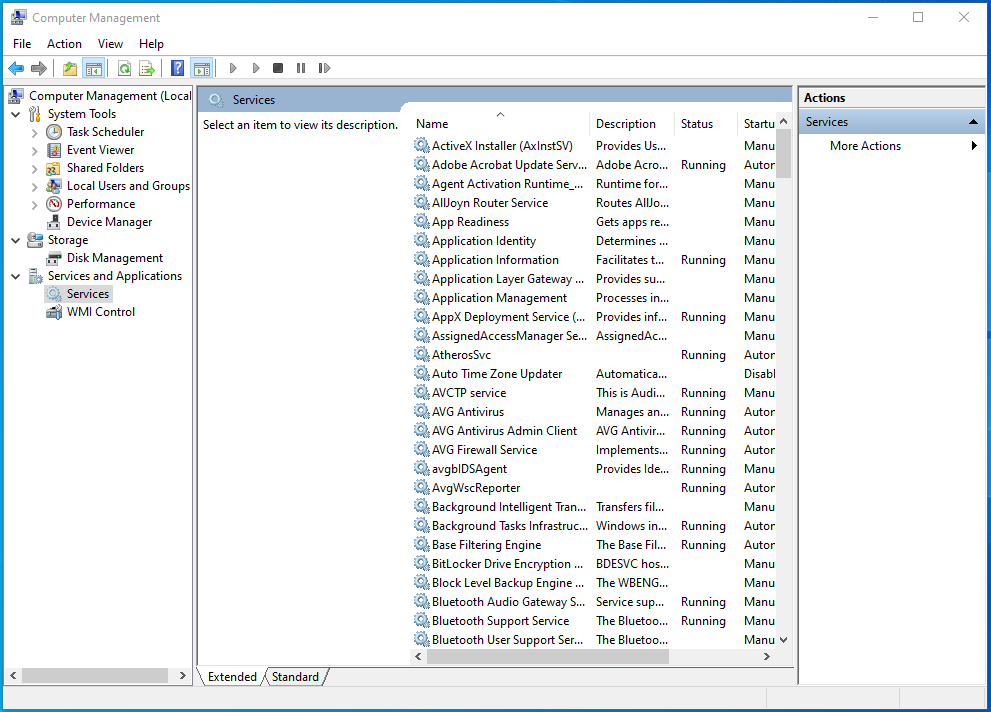
Task: Select the Adobe Acrobat Update Service row
Action: click(x=594, y=165)
